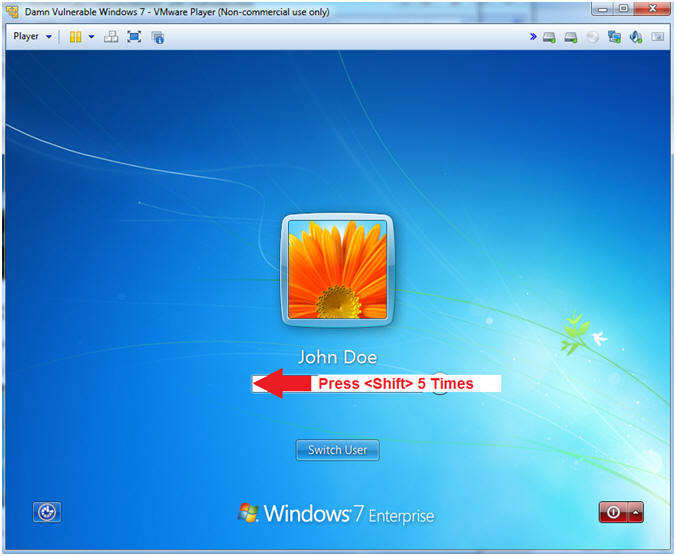
Task: Open the Player menu
Action: (x=32, y=37)
